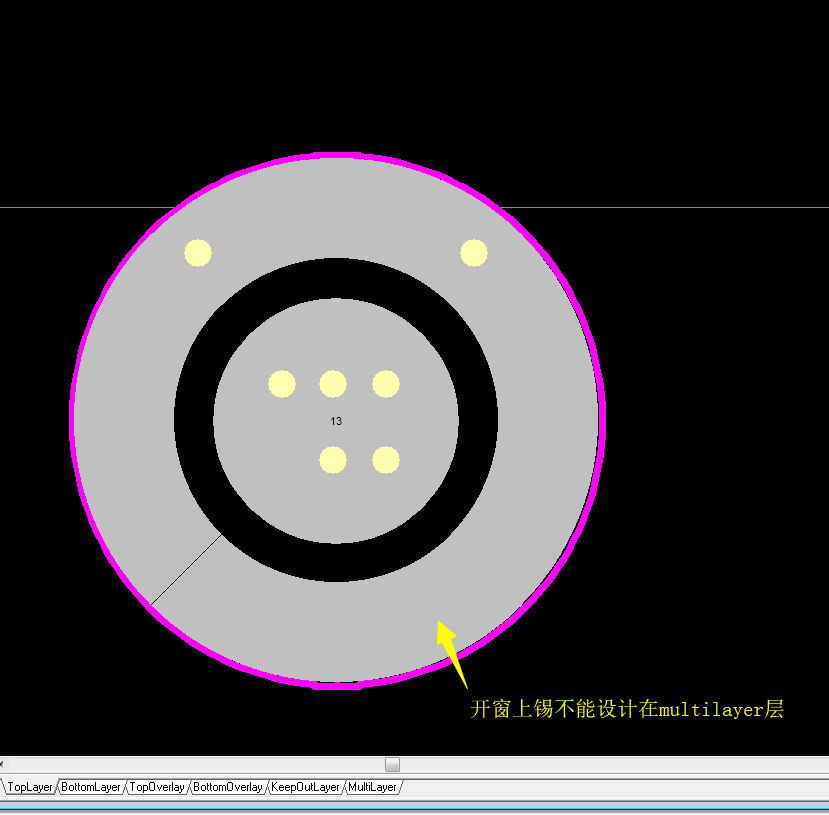Select the BottomLayer tab

pos(91,787)
